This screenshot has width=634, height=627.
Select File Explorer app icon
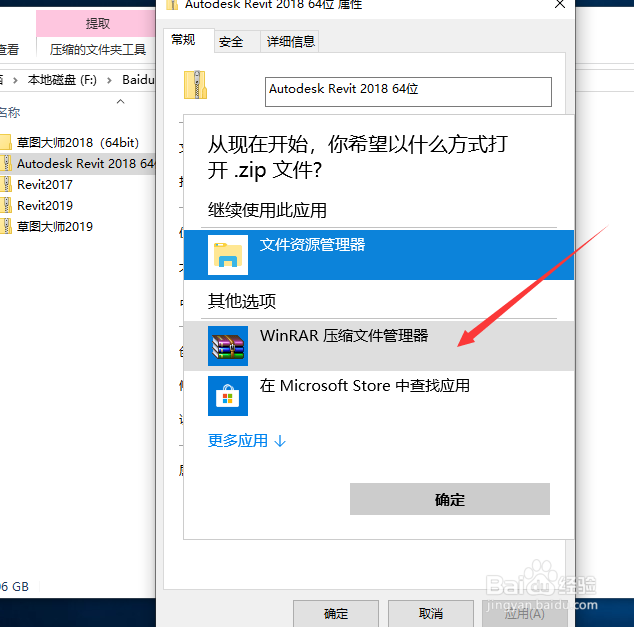pyautogui.click(x=228, y=255)
